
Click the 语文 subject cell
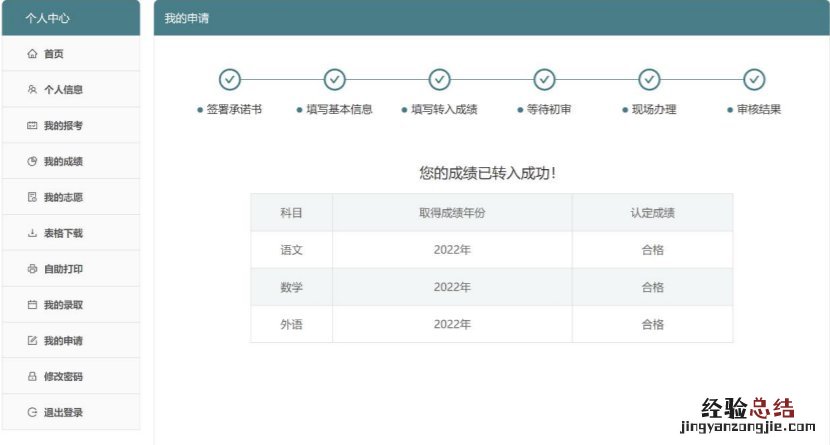click(x=291, y=250)
